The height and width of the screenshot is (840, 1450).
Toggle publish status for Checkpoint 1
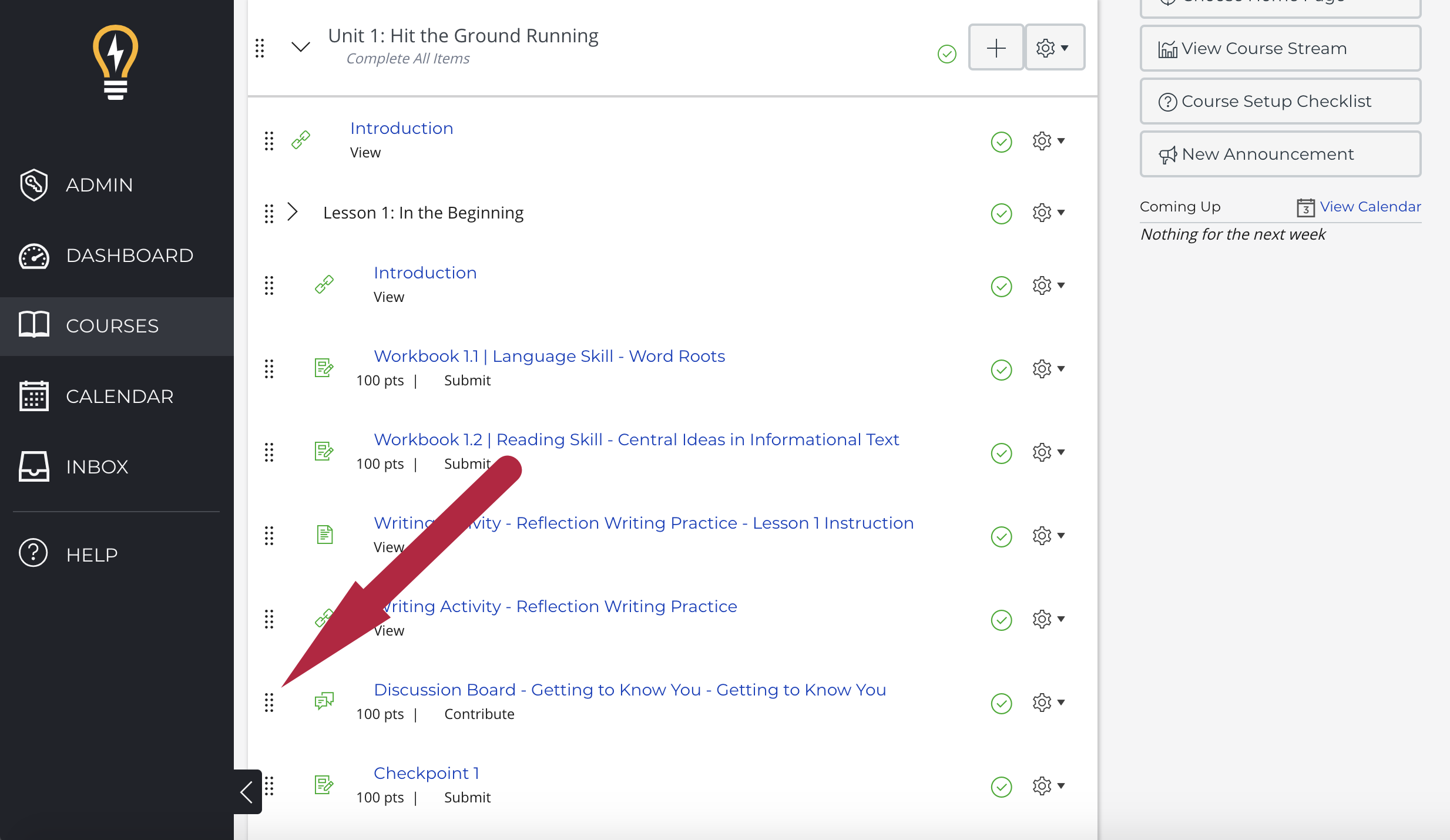coord(1001,787)
